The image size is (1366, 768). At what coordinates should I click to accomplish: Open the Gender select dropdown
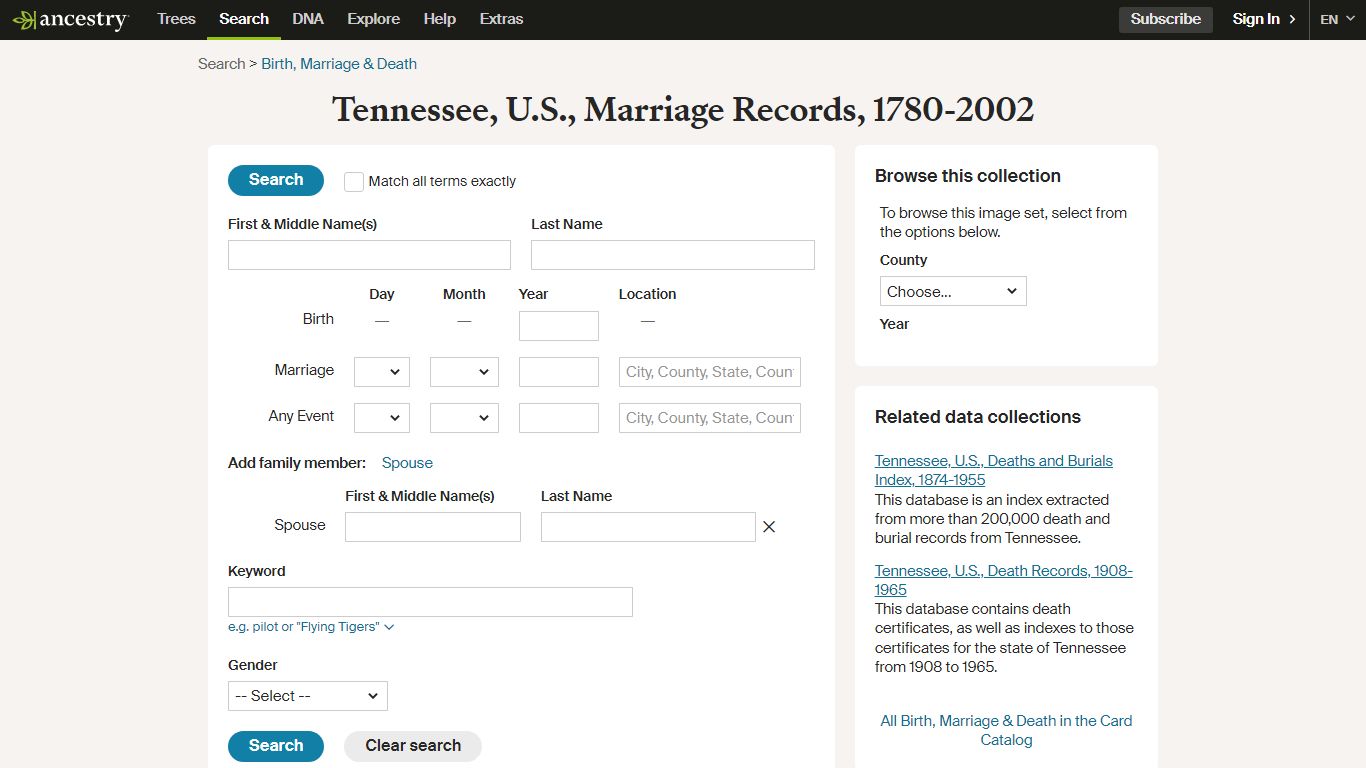(308, 696)
